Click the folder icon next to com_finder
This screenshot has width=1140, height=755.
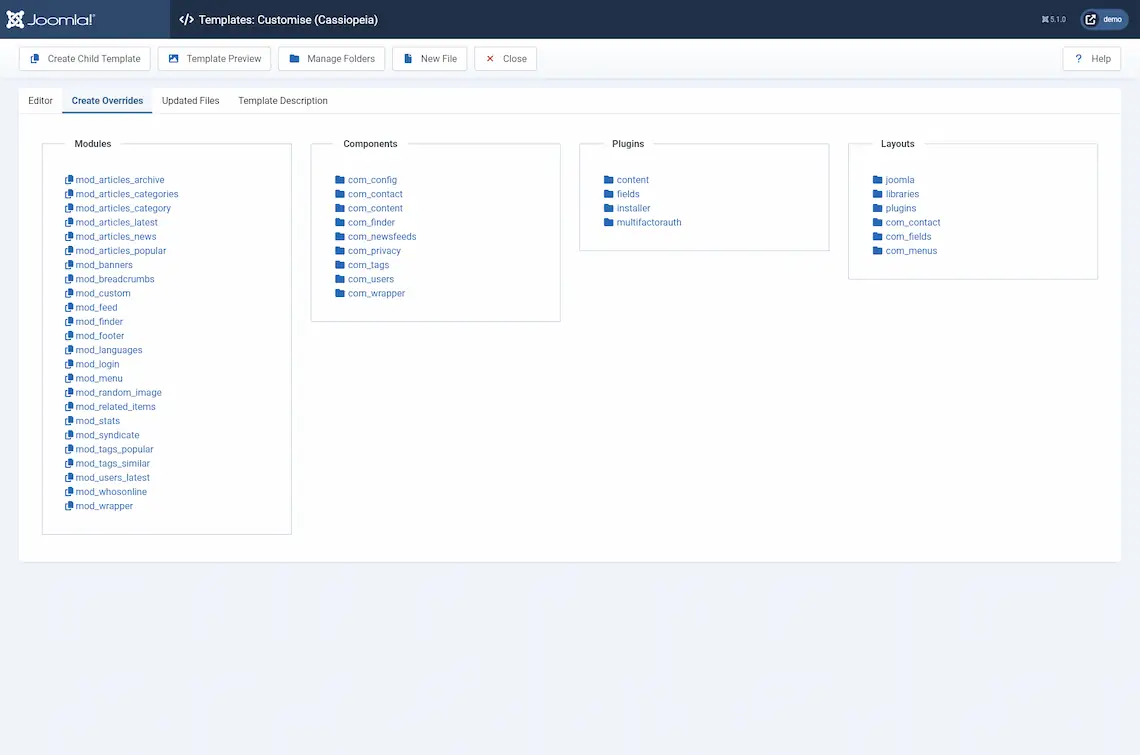(x=340, y=222)
